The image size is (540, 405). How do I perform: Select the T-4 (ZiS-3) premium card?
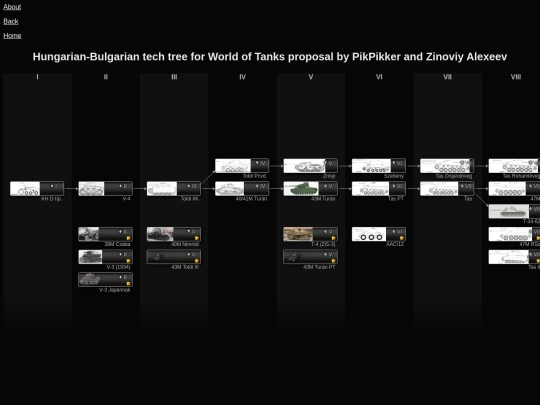(x=310, y=234)
